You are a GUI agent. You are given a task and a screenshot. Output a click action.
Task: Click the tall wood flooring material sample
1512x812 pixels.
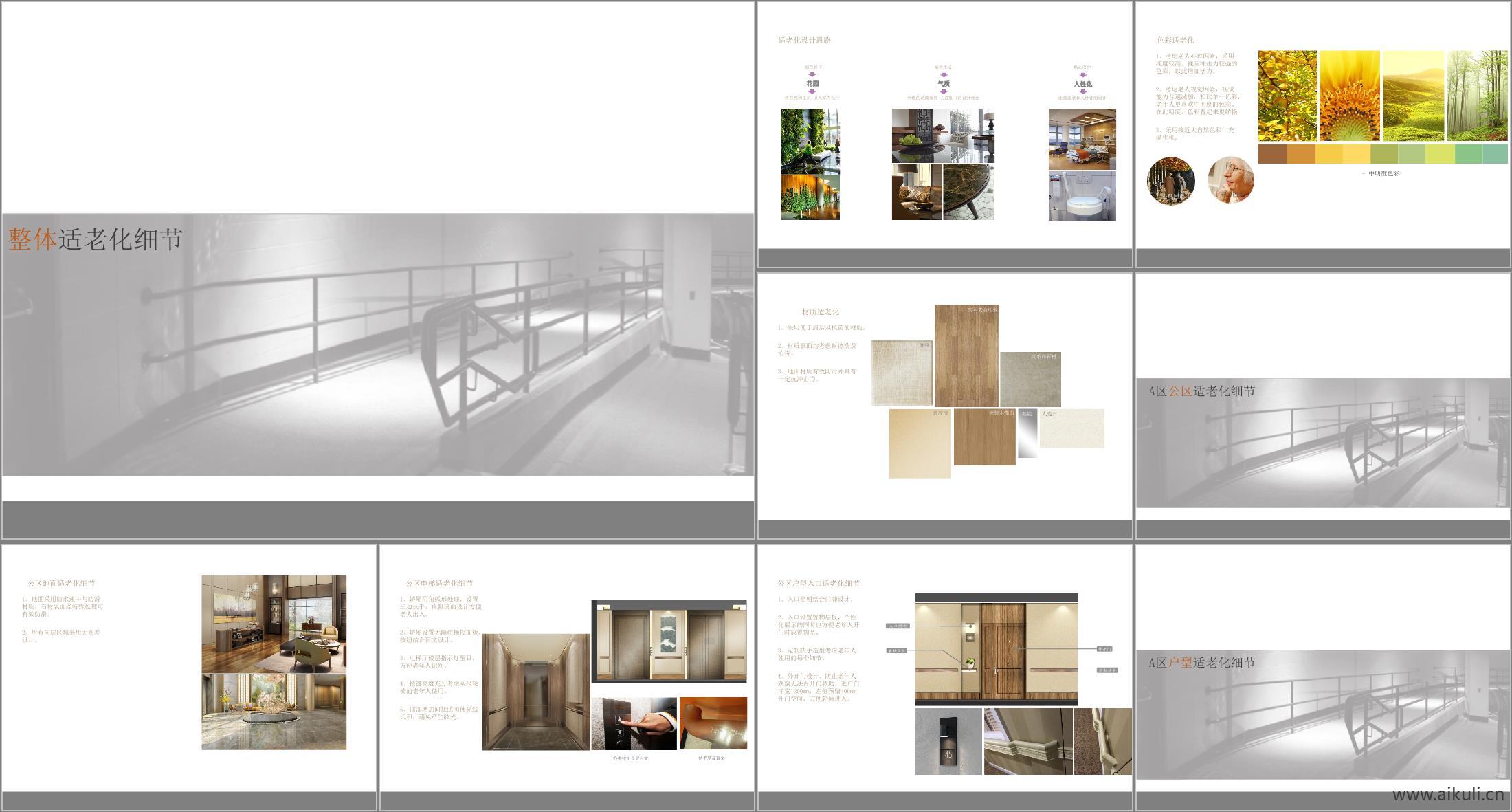966,355
